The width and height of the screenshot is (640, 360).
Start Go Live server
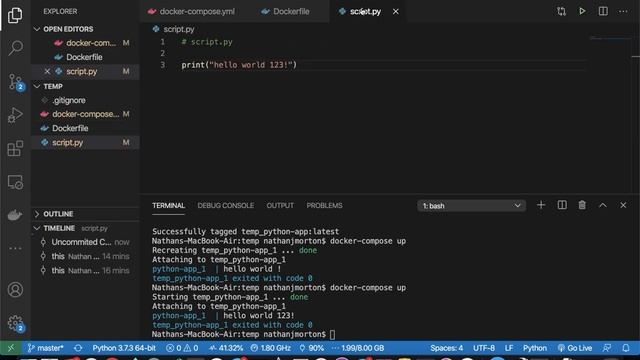coord(575,348)
